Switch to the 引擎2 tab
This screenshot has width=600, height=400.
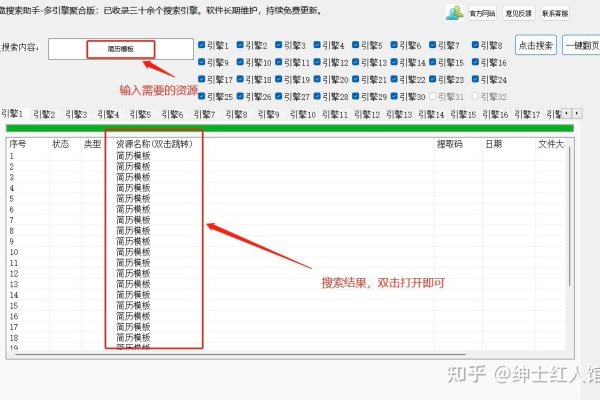tap(44, 114)
